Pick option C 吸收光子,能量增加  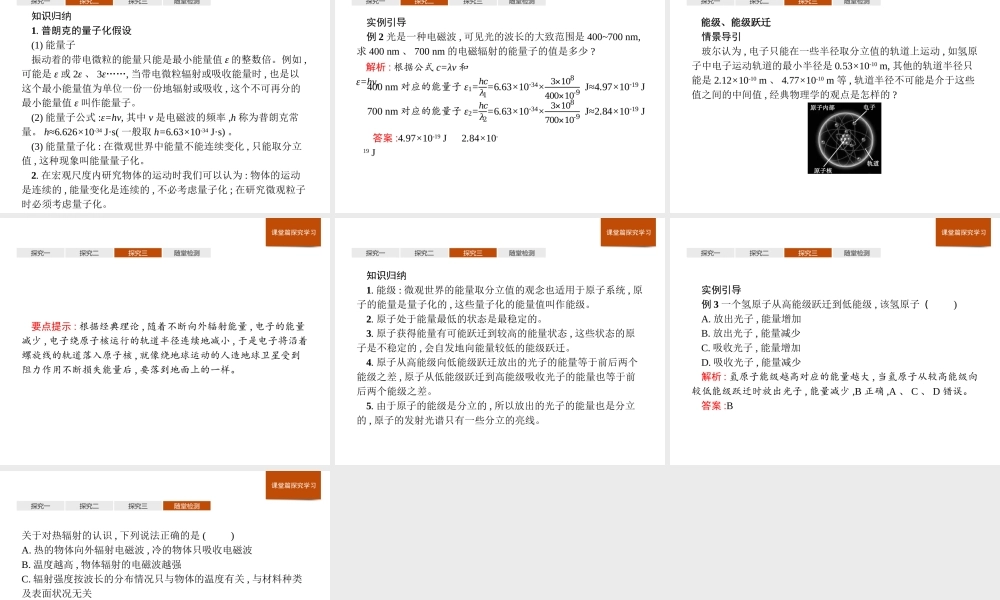click(x=751, y=347)
